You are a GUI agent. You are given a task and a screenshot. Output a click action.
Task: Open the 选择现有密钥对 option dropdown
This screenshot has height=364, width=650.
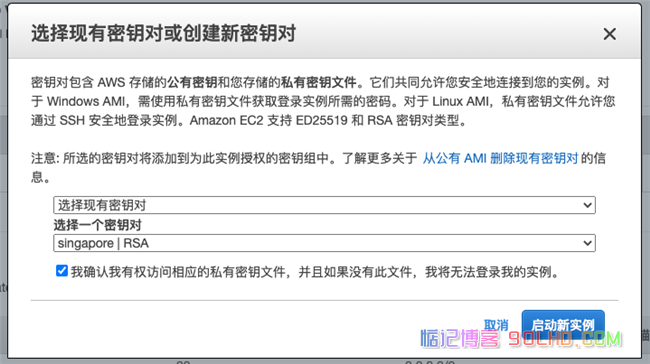click(x=324, y=205)
